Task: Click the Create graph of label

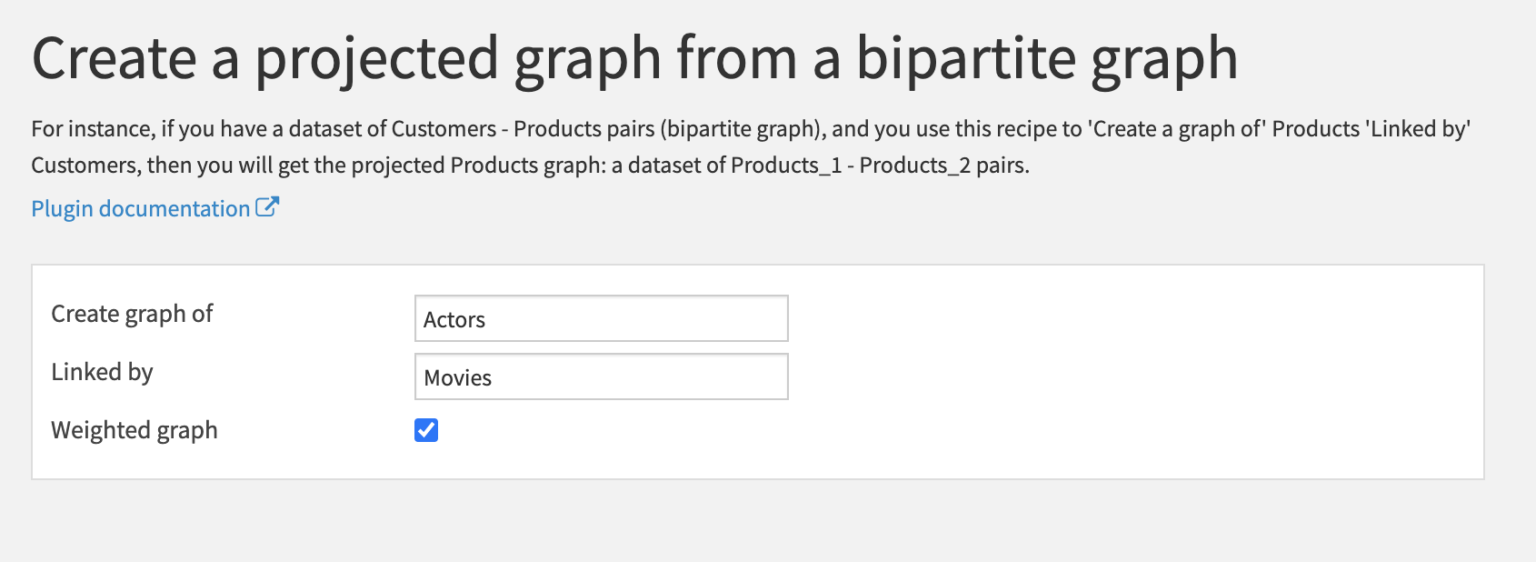Action: (x=132, y=314)
